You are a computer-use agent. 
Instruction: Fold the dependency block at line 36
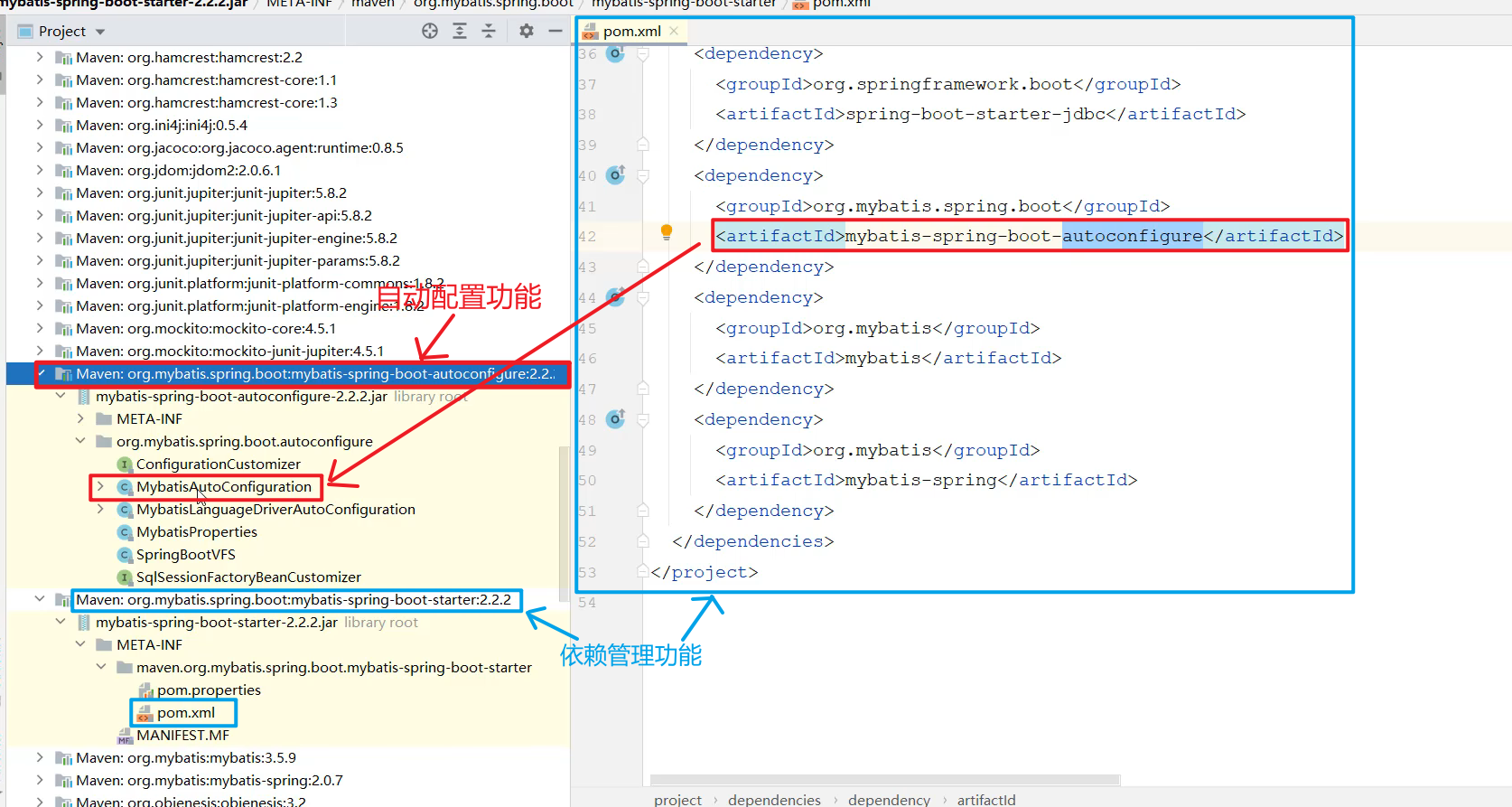click(643, 54)
